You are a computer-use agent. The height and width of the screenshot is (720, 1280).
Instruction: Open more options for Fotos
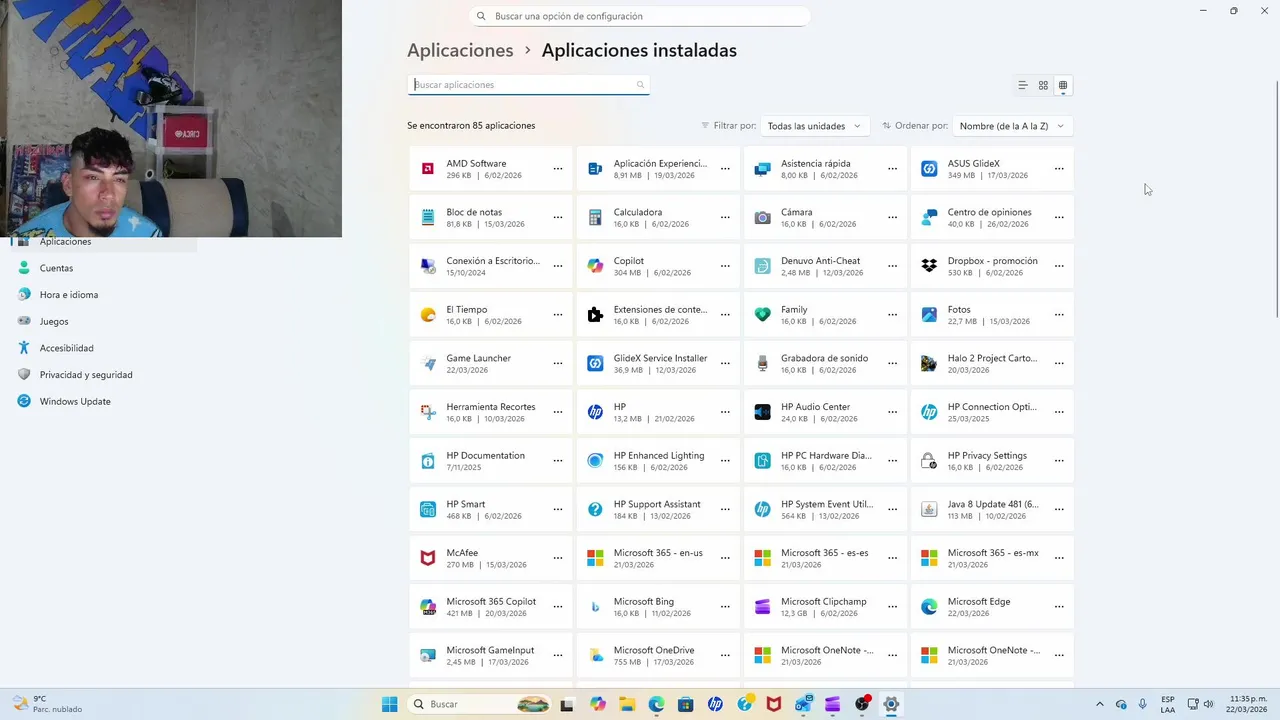(1059, 315)
